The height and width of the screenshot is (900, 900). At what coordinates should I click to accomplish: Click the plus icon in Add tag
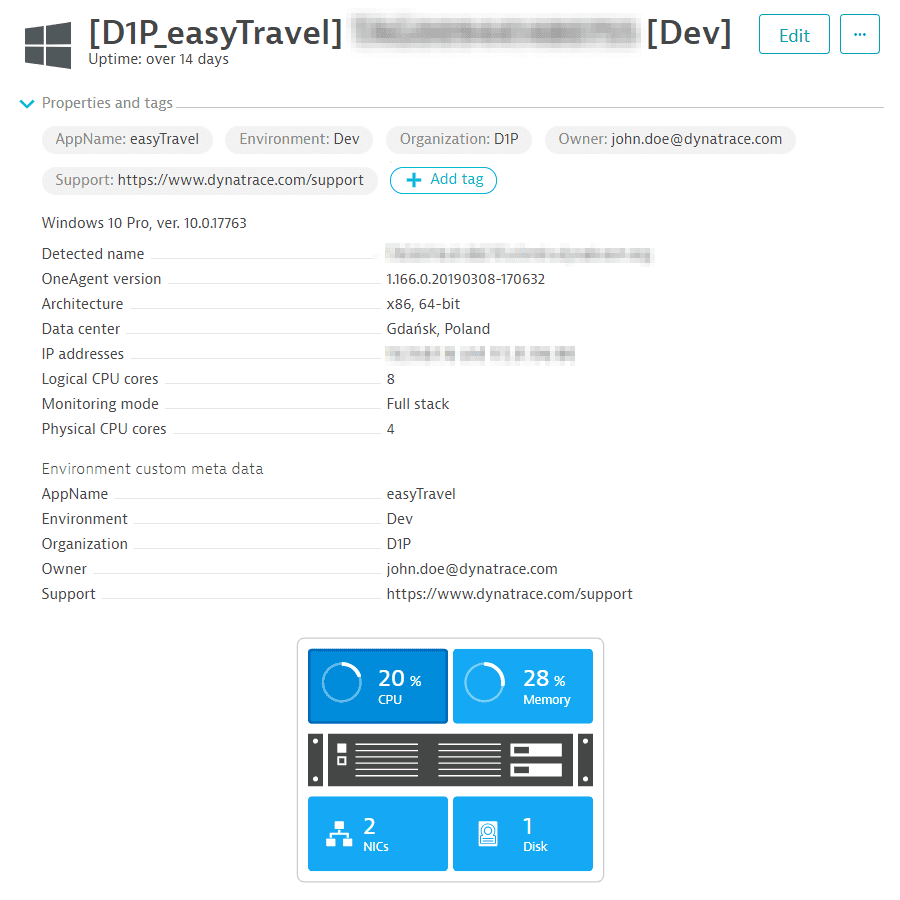(x=413, y=180)
